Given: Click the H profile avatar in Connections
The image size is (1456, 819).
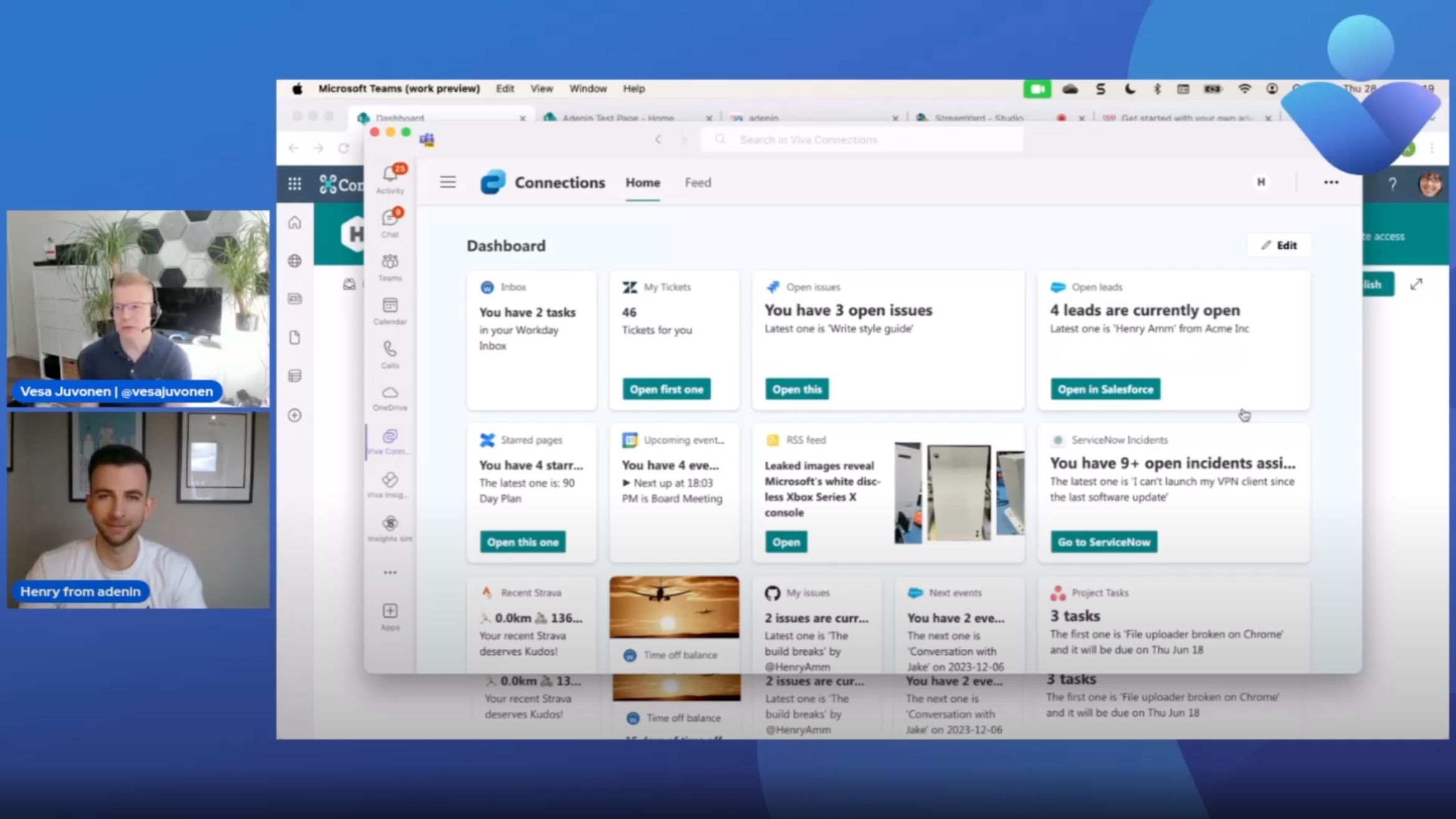Looking at the screenshot, I should point(1261,182).
